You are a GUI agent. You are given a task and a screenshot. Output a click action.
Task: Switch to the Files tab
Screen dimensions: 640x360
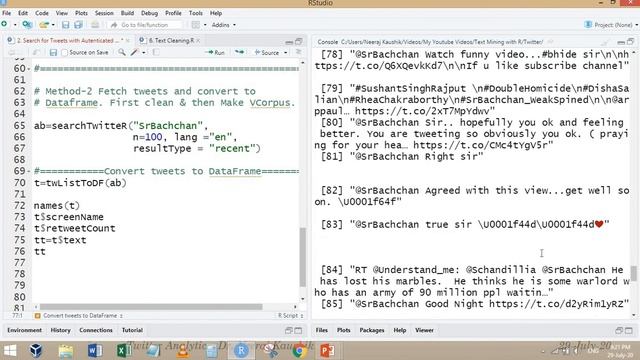pyautogui.click(x=322, y=330)
